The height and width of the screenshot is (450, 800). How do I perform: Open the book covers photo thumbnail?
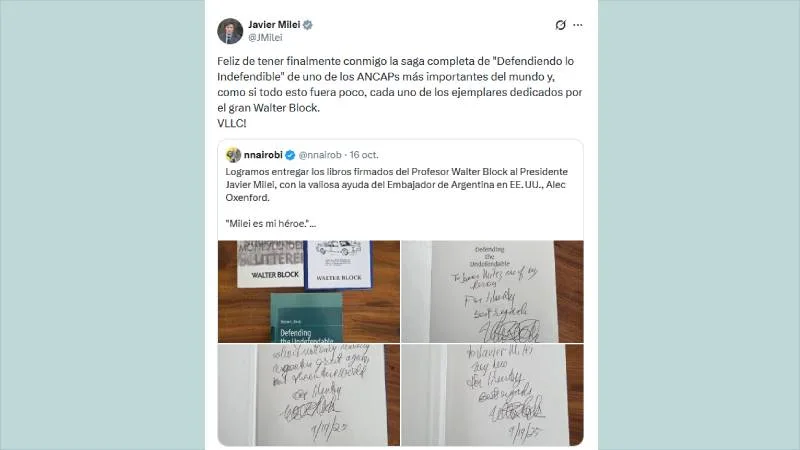click(309, 291)
